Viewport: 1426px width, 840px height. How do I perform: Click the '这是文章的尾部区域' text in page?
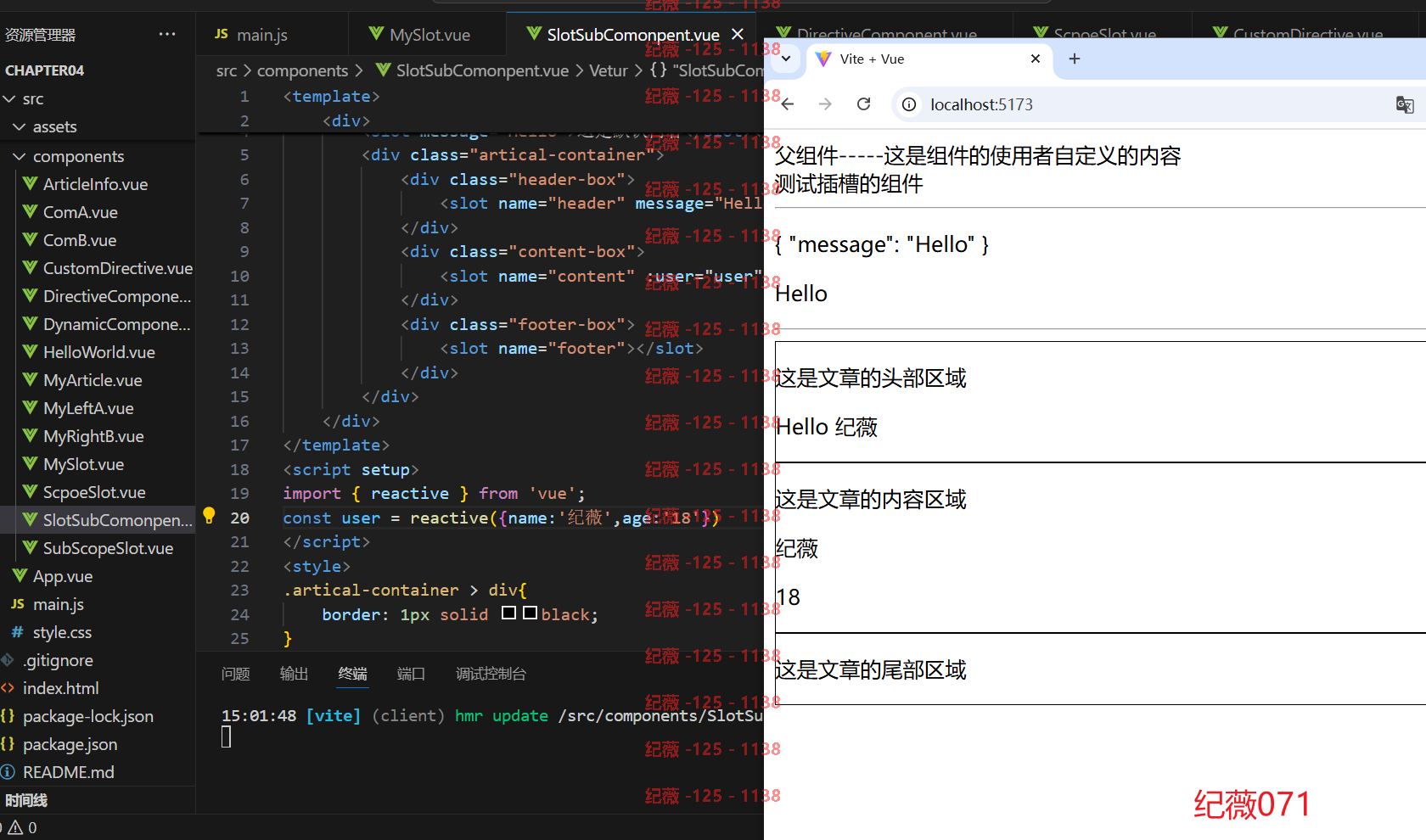pyautogui.click(x=871, y=670)
